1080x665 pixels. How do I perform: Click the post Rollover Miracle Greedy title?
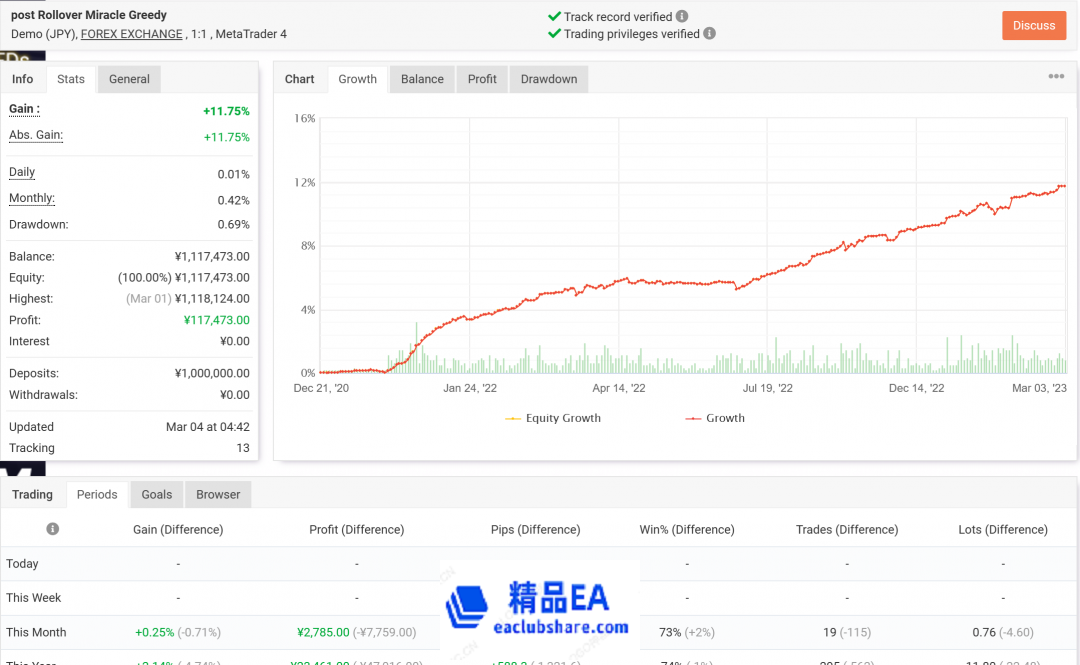pyautogui.click(x=89, y=14)
